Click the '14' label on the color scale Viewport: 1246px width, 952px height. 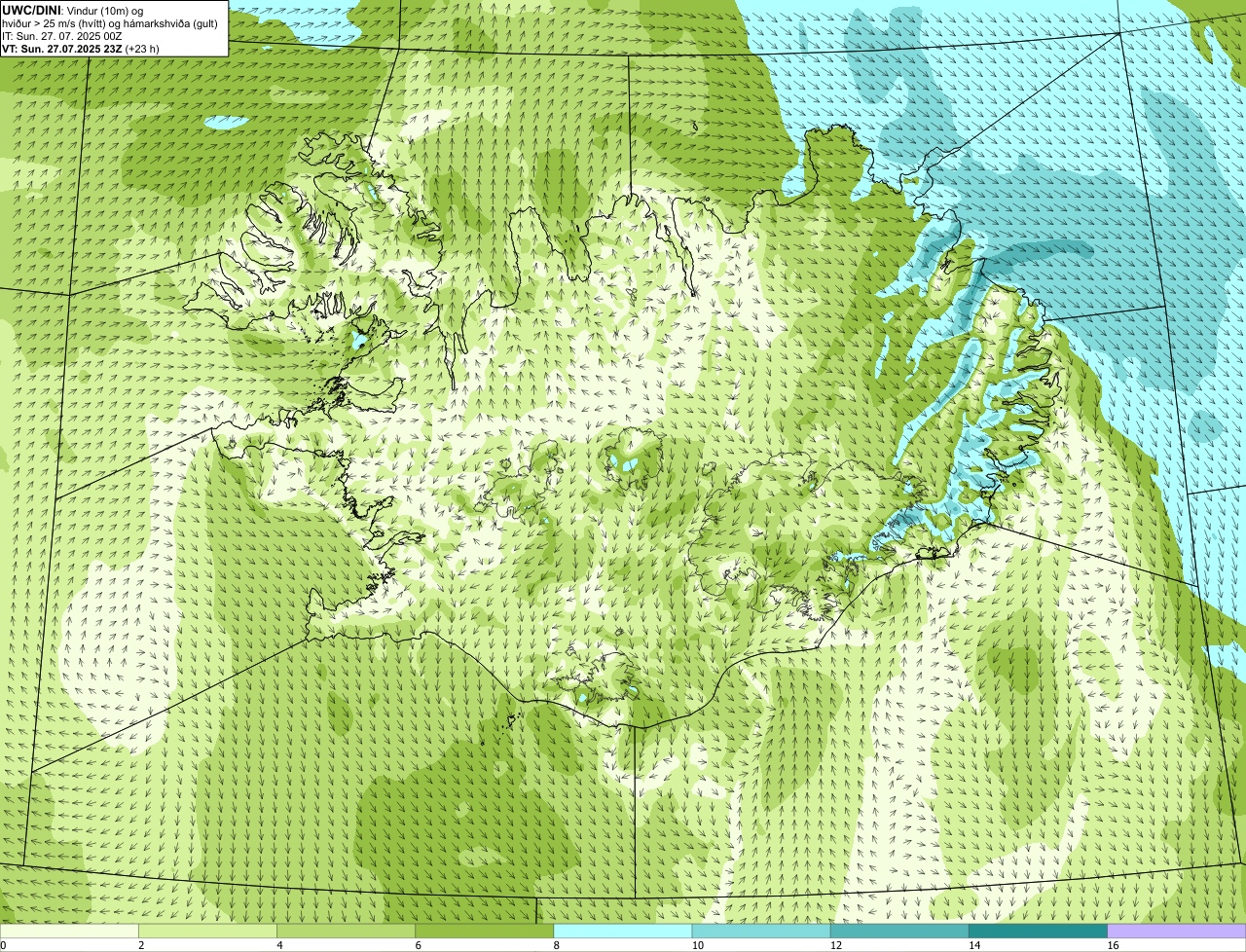click(974, 945)
